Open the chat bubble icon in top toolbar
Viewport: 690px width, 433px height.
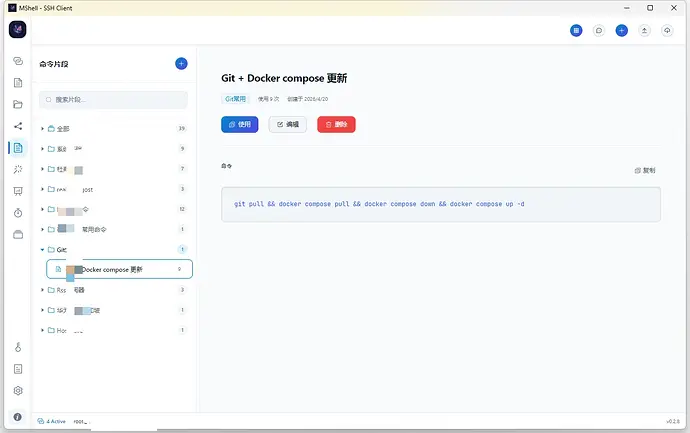click(598, 30)
